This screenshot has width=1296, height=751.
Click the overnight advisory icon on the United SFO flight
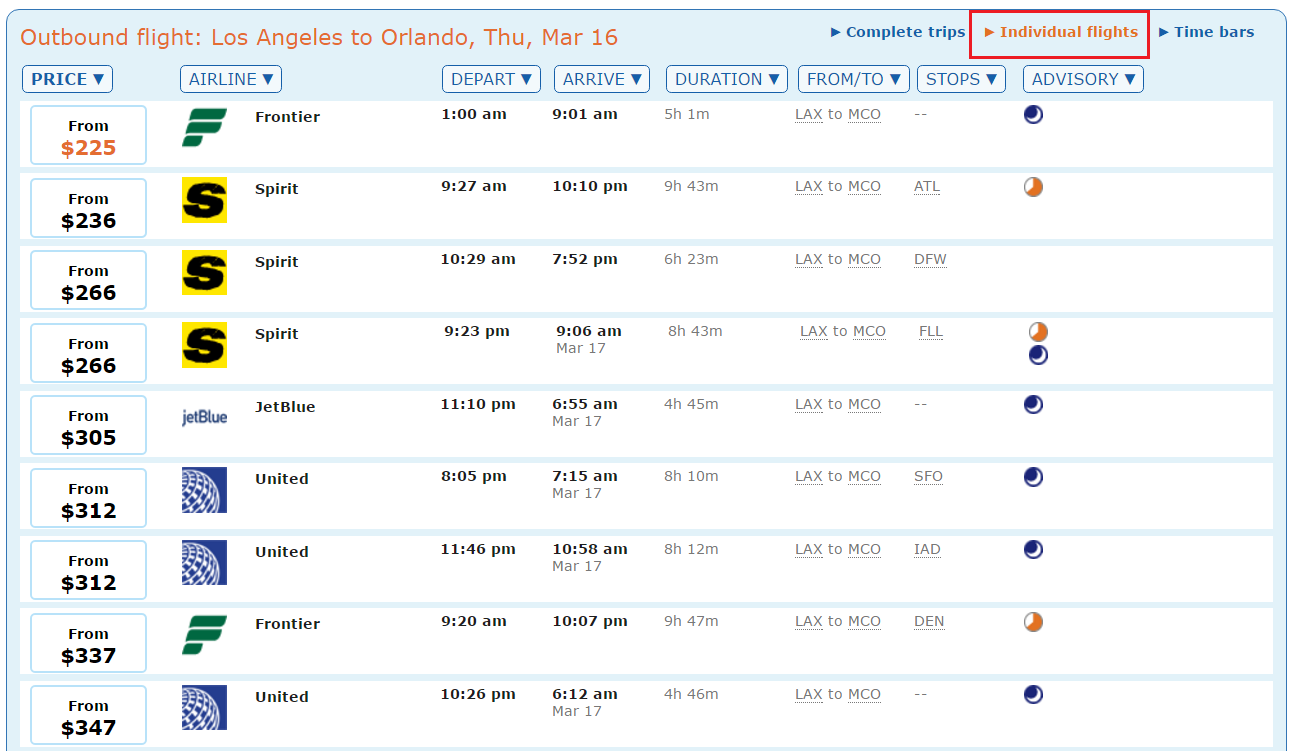1033,477
